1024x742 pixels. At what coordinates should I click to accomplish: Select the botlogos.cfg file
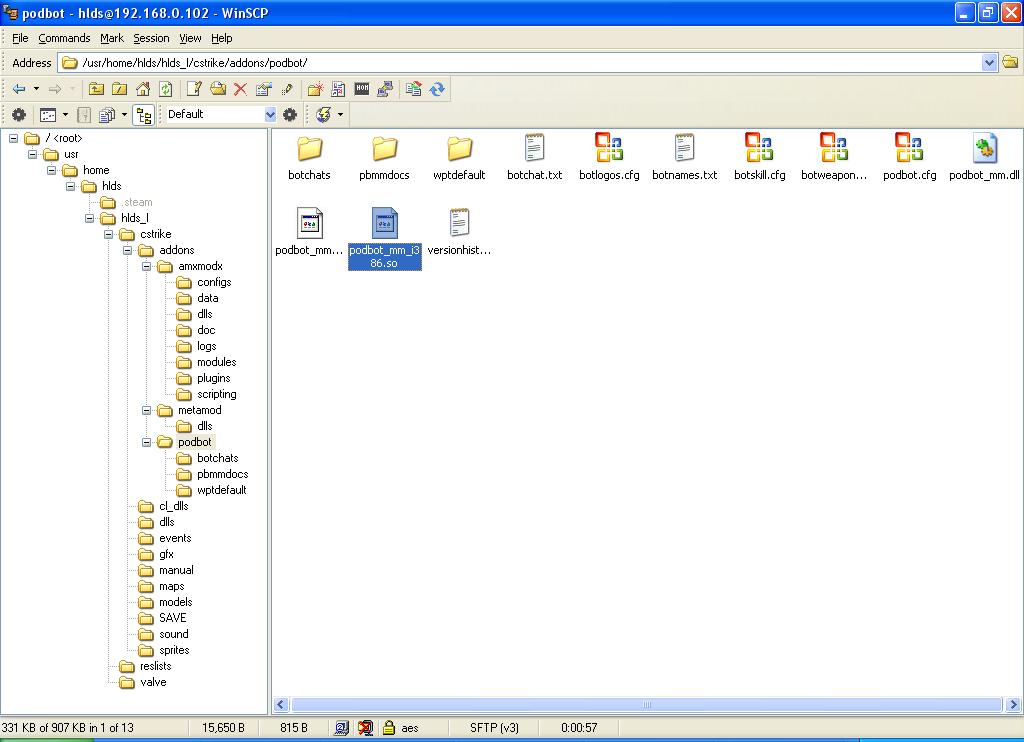609,157
